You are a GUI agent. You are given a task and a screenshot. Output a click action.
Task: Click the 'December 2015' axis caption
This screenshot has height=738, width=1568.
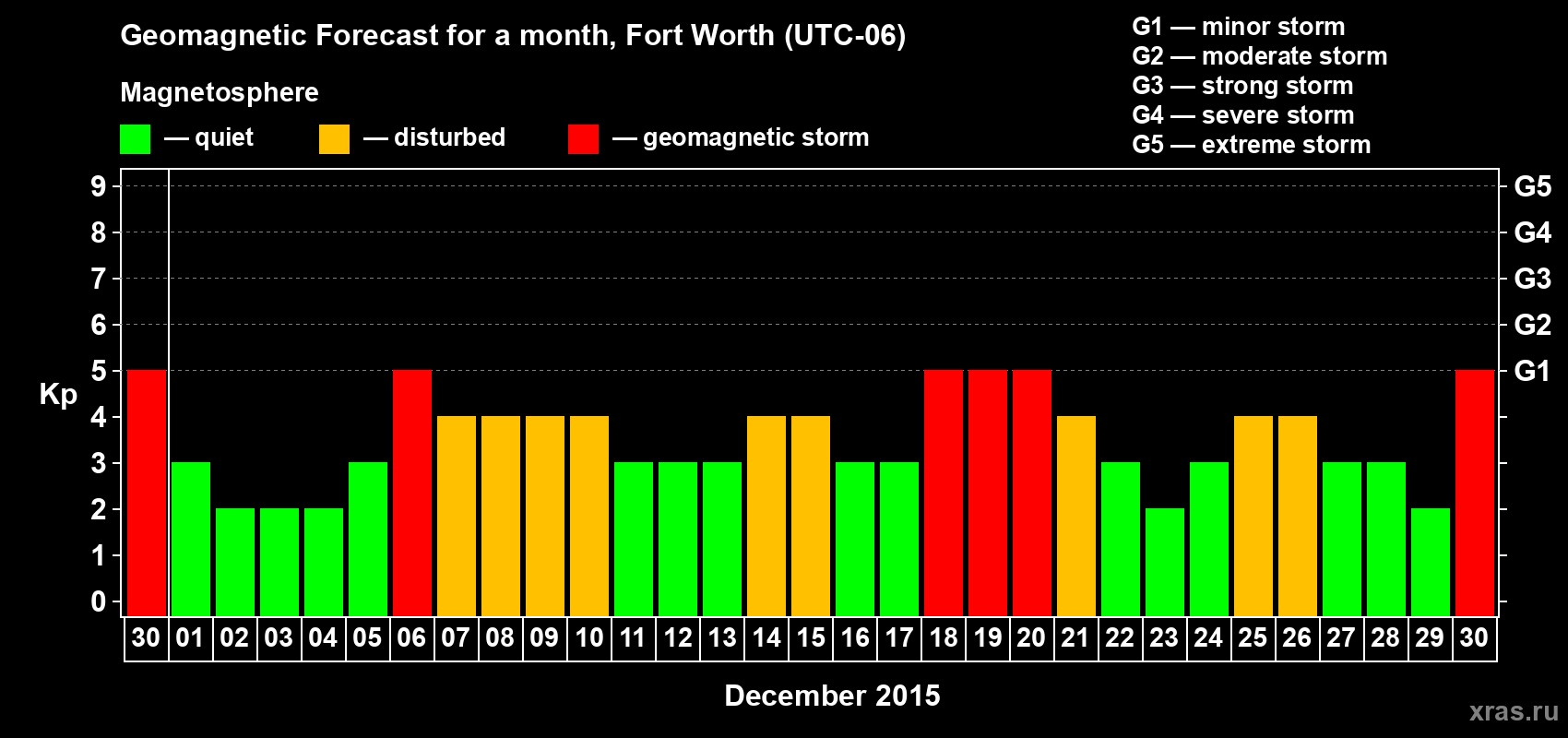click(x=832, y=696)
